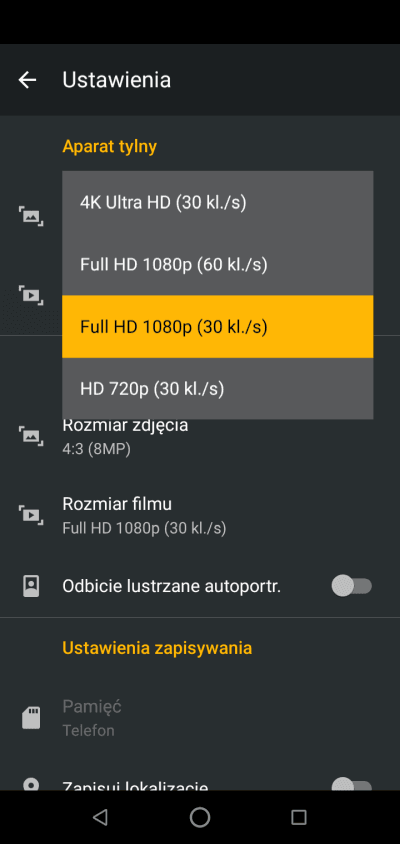This screenshot has height=844, width=400.
Task: Toggle Odbicie lustrzane autoportr. switch
Action: (x=352, y=586)
